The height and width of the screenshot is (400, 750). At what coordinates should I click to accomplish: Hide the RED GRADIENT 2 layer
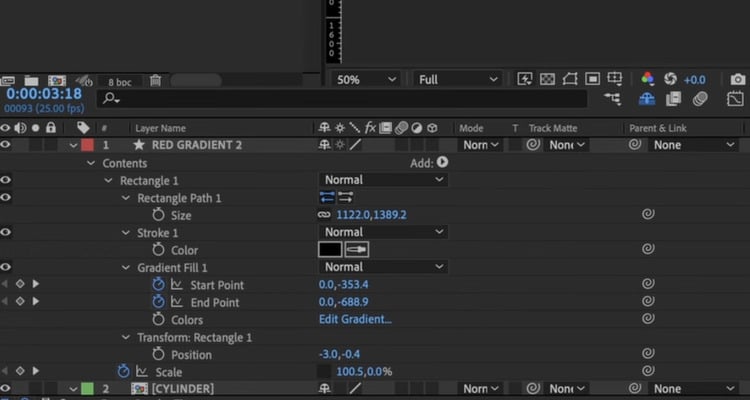[5, 144]
